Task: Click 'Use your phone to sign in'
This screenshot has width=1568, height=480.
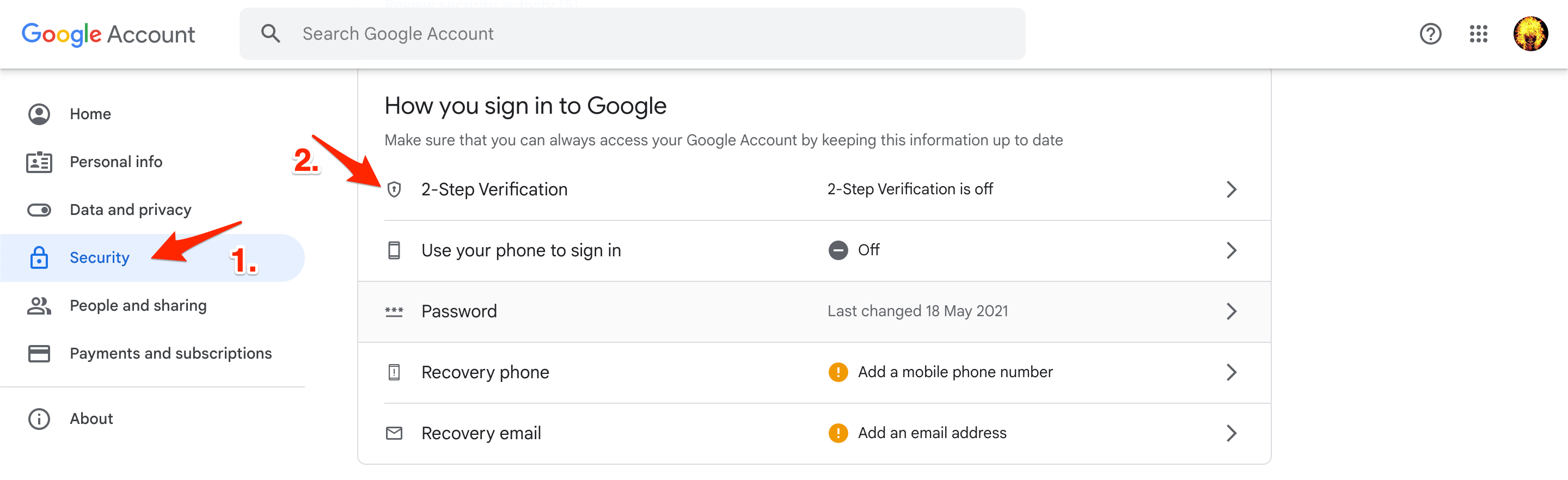Action: [521, 250]
